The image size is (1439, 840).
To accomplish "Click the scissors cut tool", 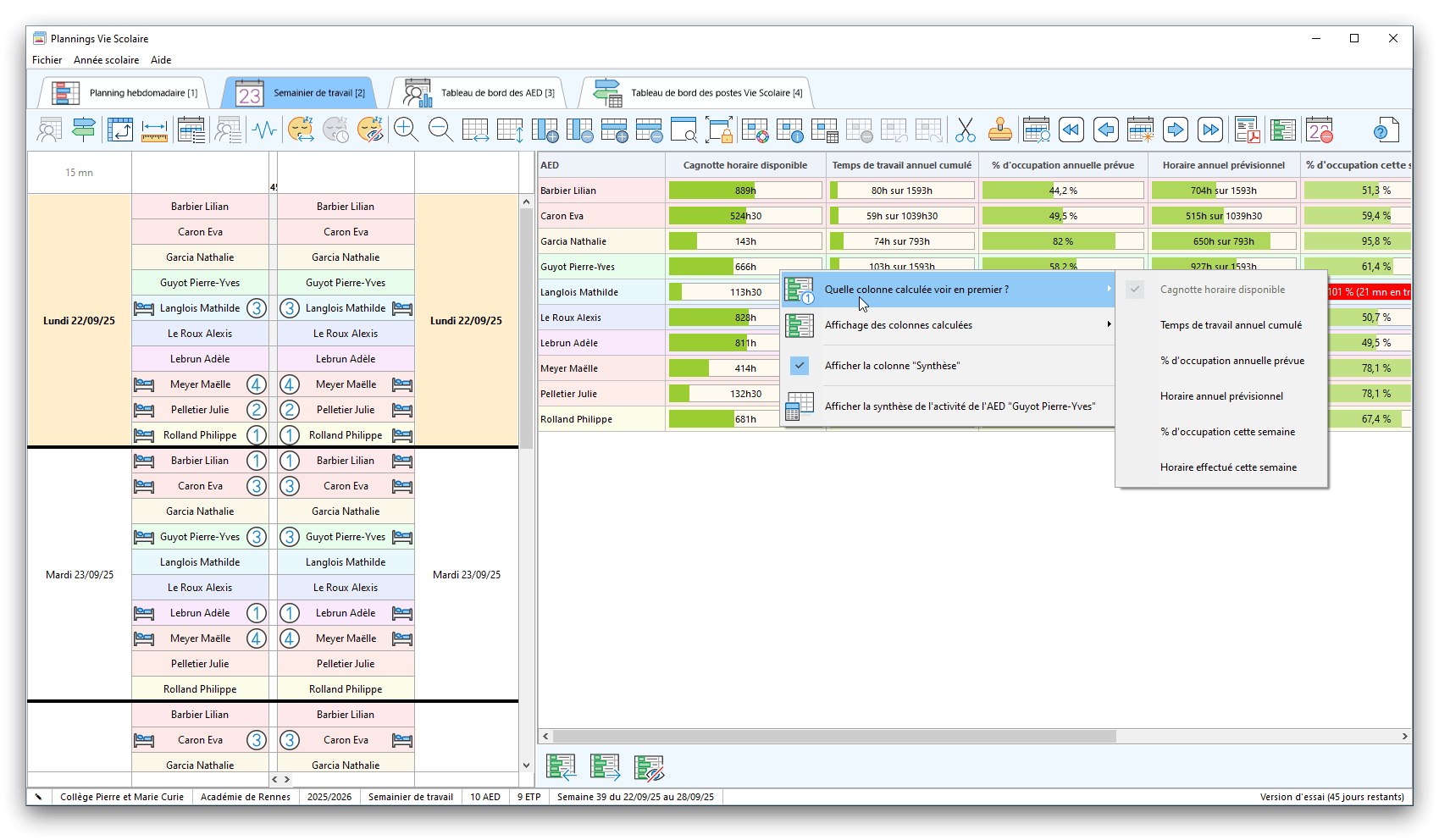I will click(x=965, y=130).
